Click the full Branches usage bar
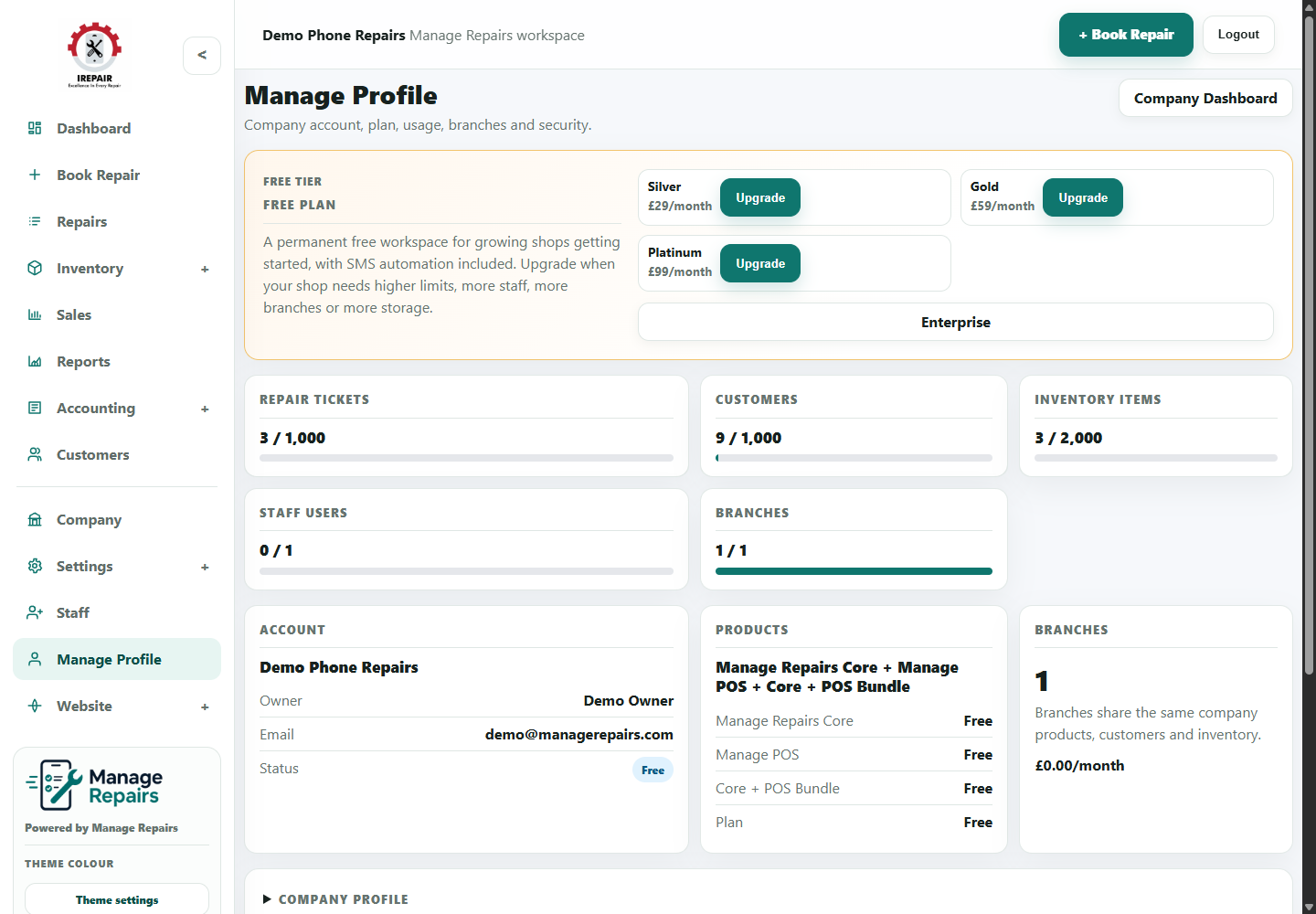Screen dimensions: 1316x914 pos(854,571)
